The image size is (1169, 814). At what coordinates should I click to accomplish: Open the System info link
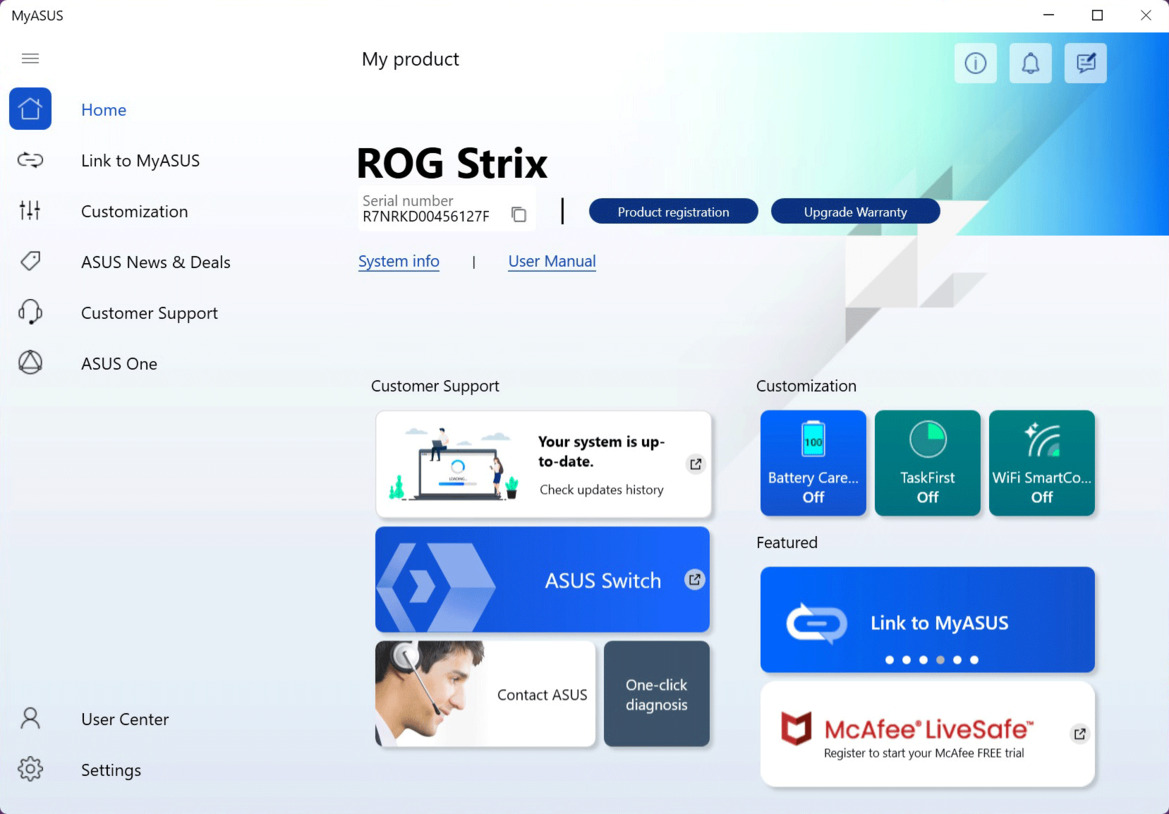coord(399,262)
